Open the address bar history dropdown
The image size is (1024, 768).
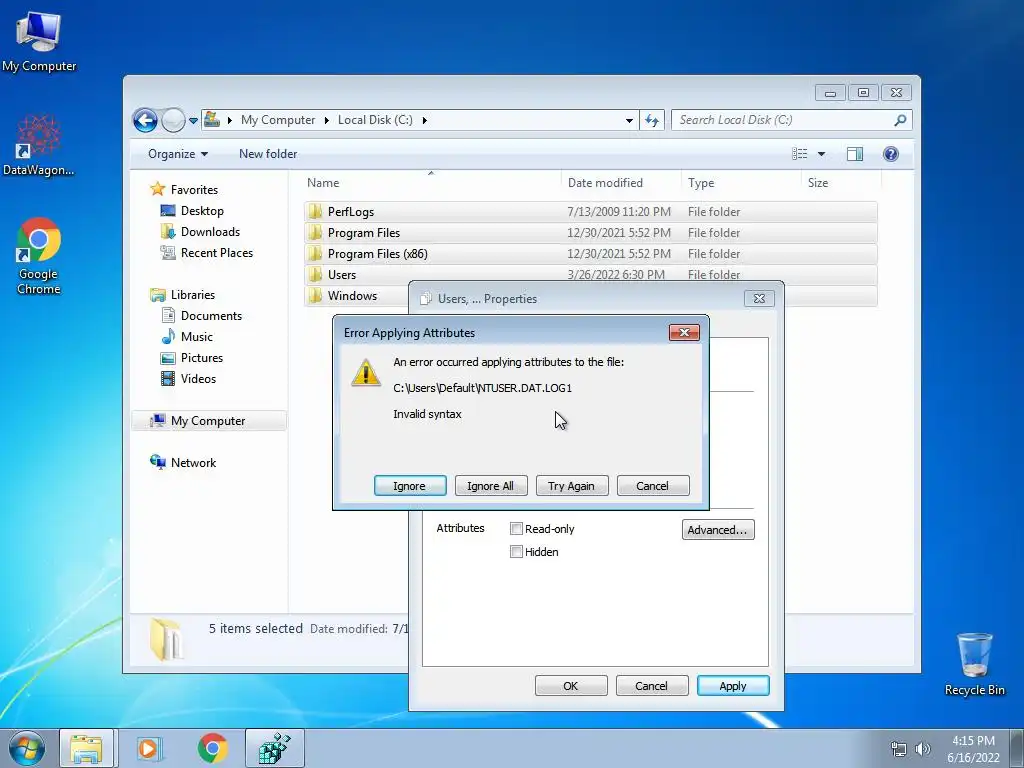pos(629,120)
